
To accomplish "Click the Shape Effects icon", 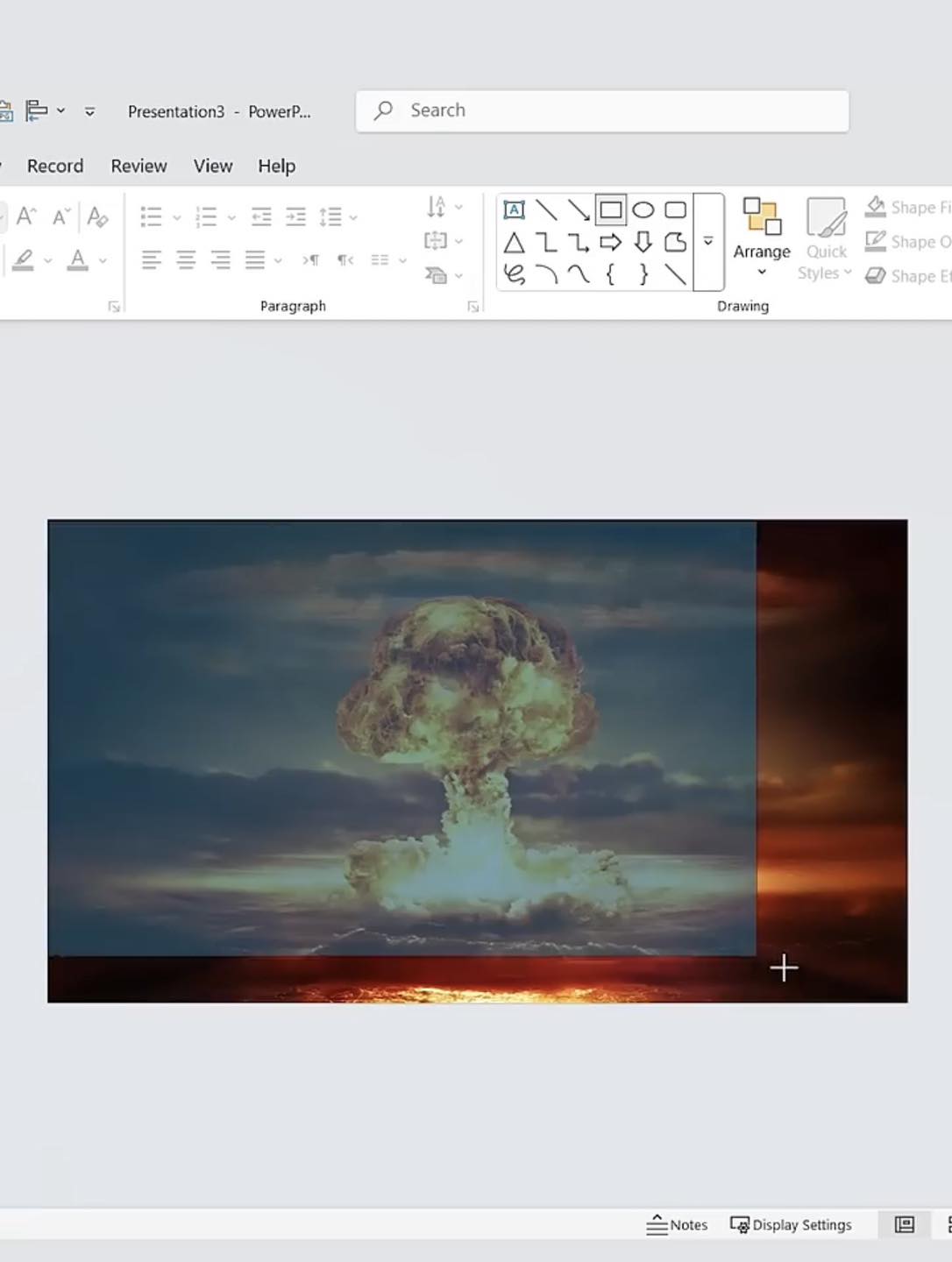I will tap(875, 276).
